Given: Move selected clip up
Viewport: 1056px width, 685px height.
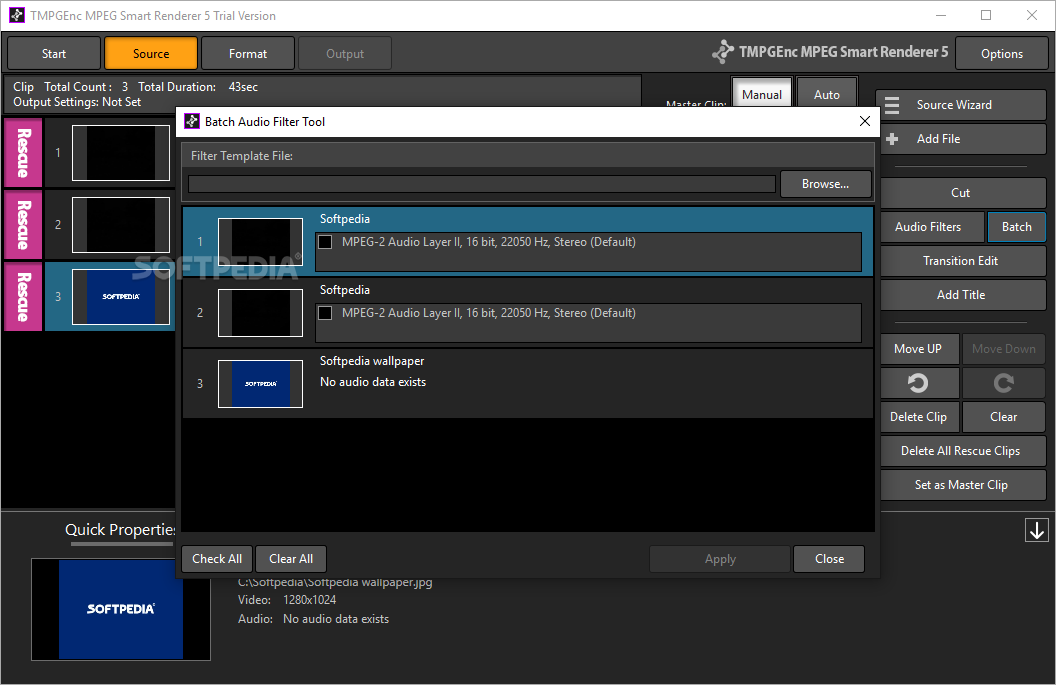Looking at the screenshot, I should point(918,349).
